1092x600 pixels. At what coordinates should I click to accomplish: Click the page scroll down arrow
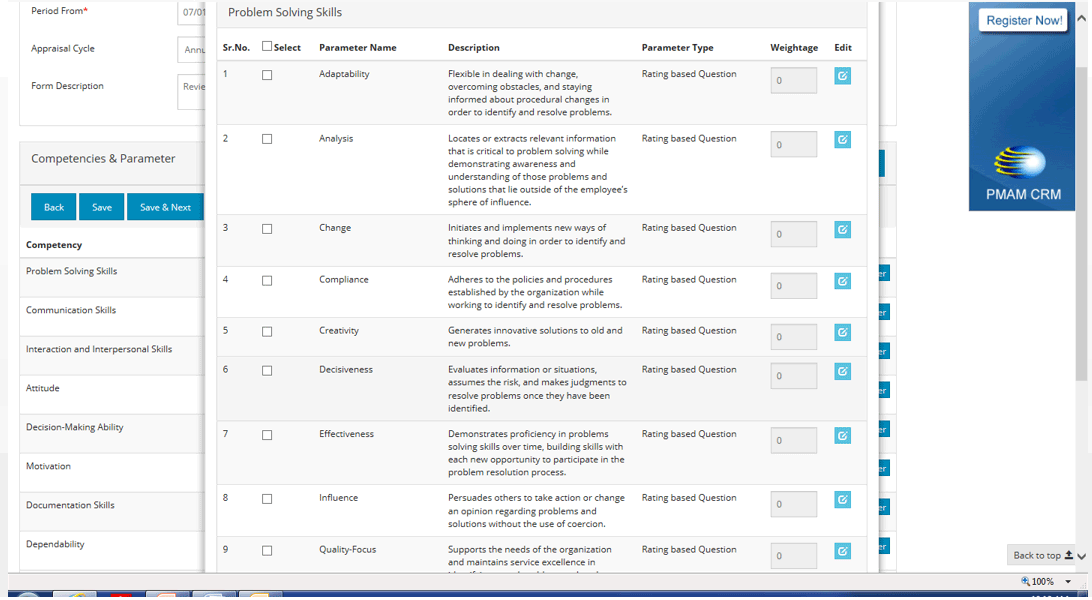1082,556
